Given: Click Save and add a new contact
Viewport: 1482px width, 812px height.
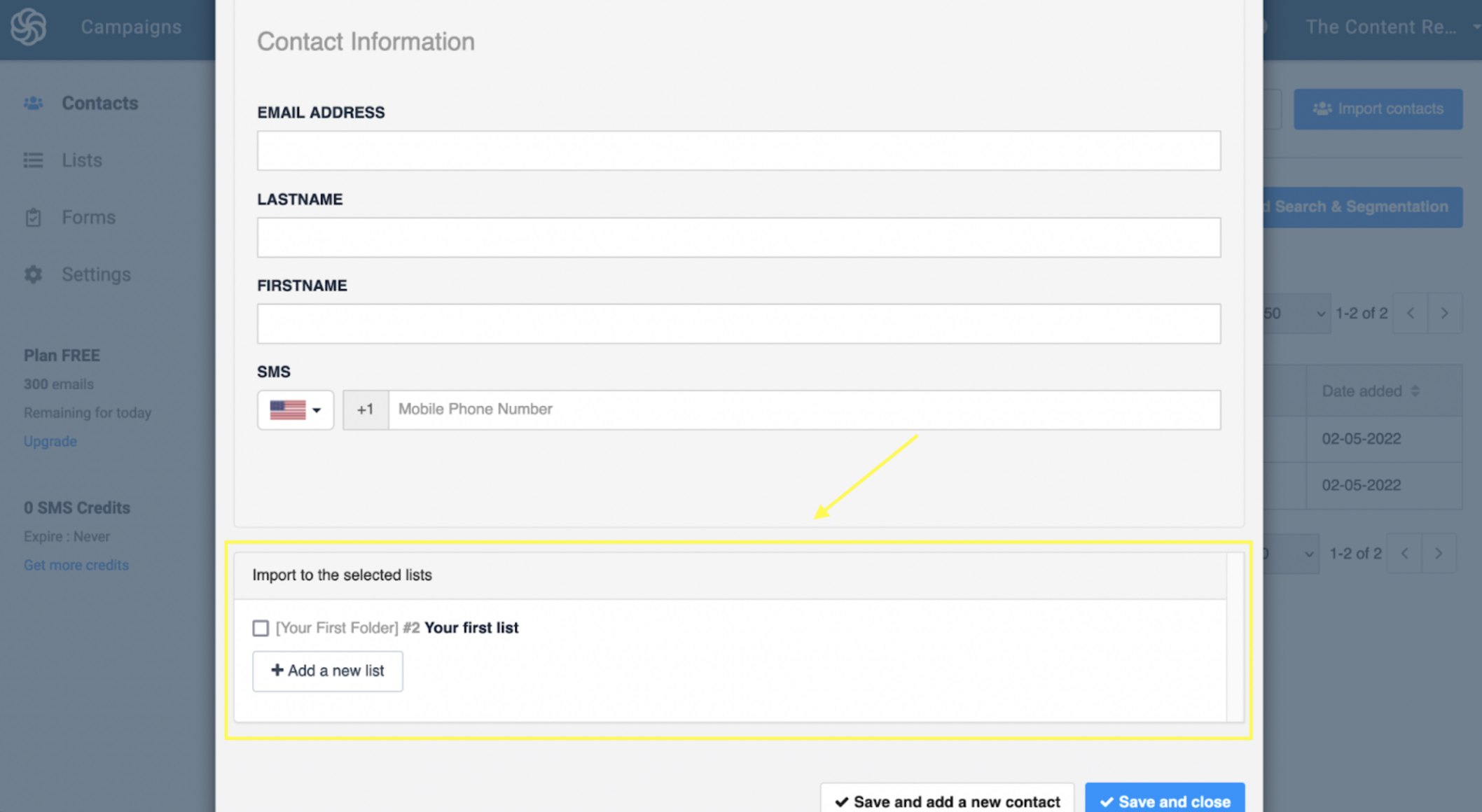Looking at the screenshot, I should tap(947, 801).
